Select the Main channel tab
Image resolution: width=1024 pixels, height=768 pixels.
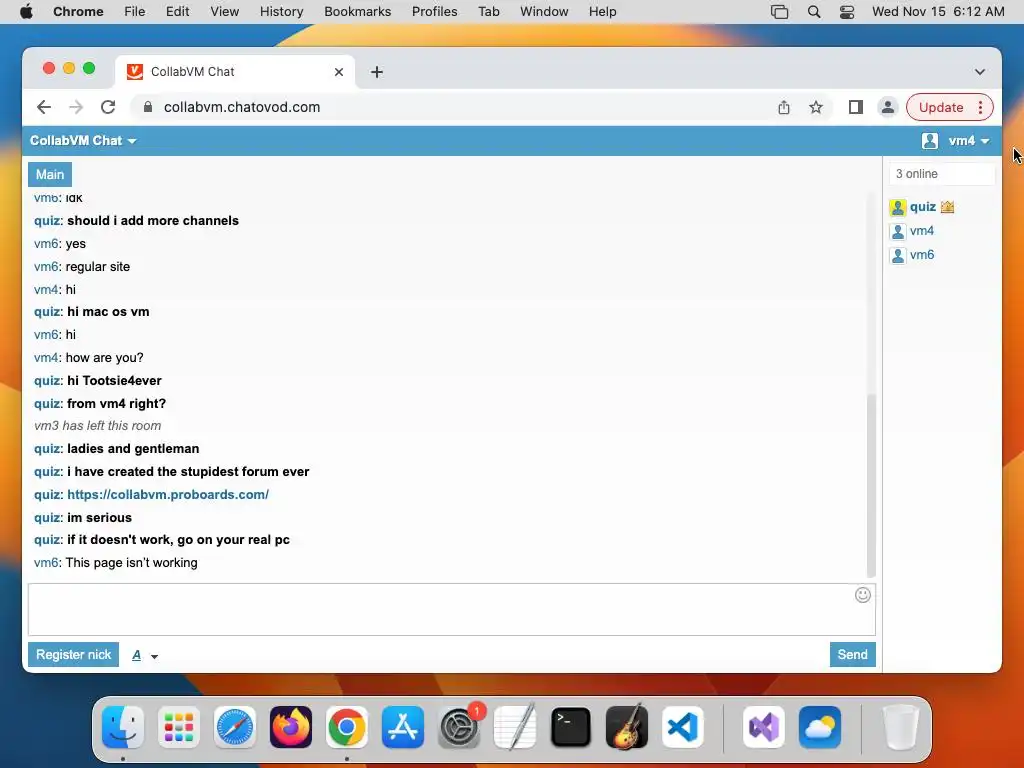(x=50, y=174)
